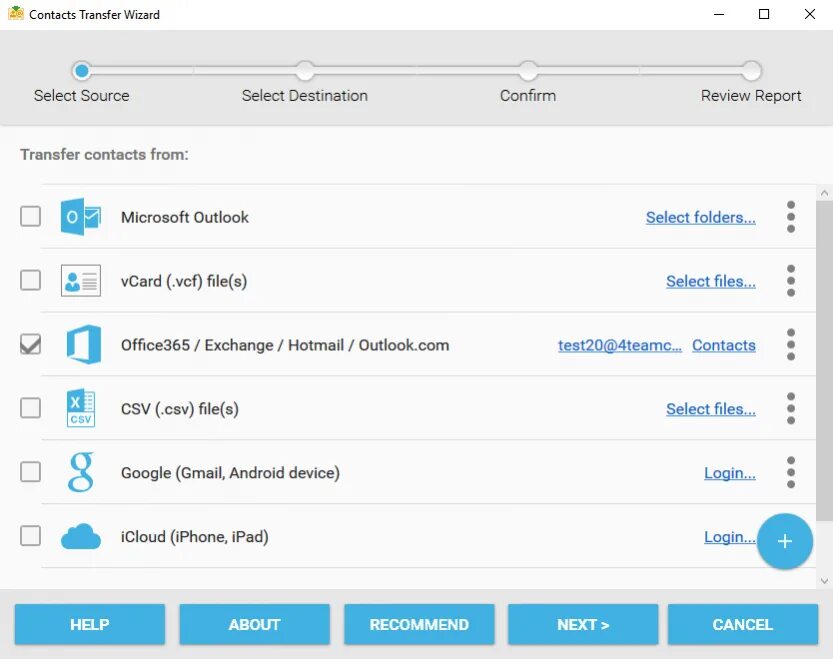Open three-dot menu for CSV file(s) row

tap(790, 408)
